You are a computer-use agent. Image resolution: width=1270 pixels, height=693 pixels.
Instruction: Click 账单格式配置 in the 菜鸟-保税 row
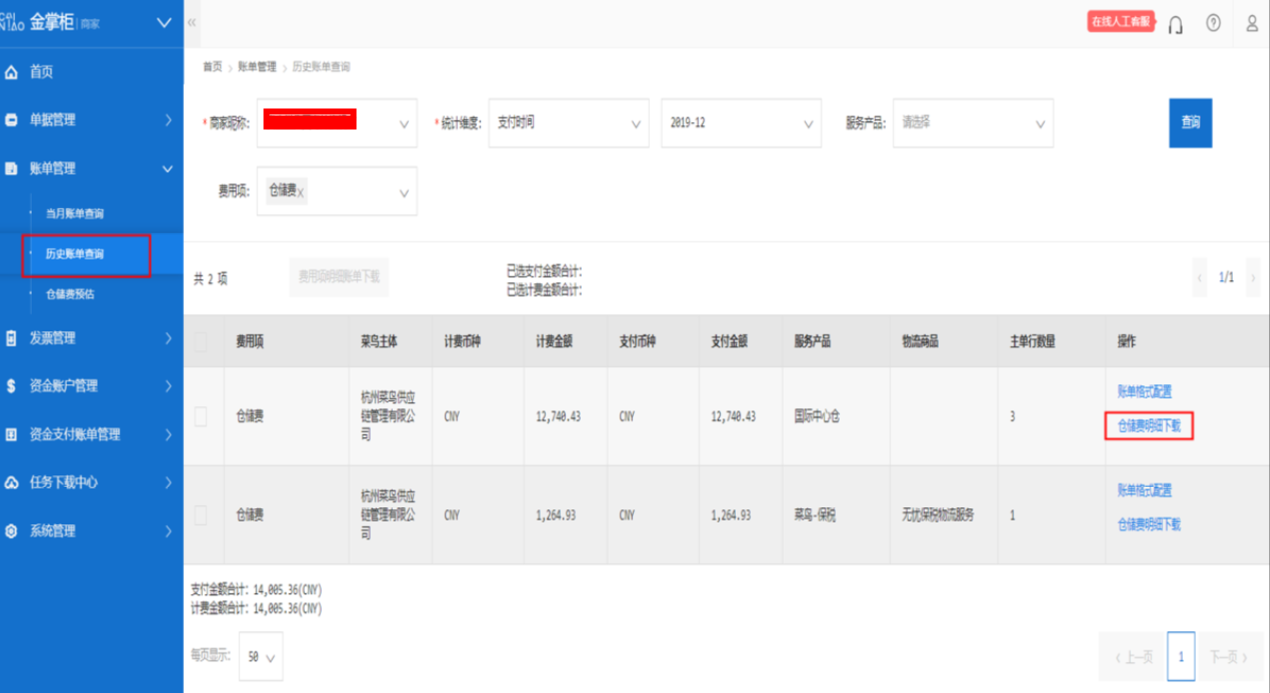1144,491
